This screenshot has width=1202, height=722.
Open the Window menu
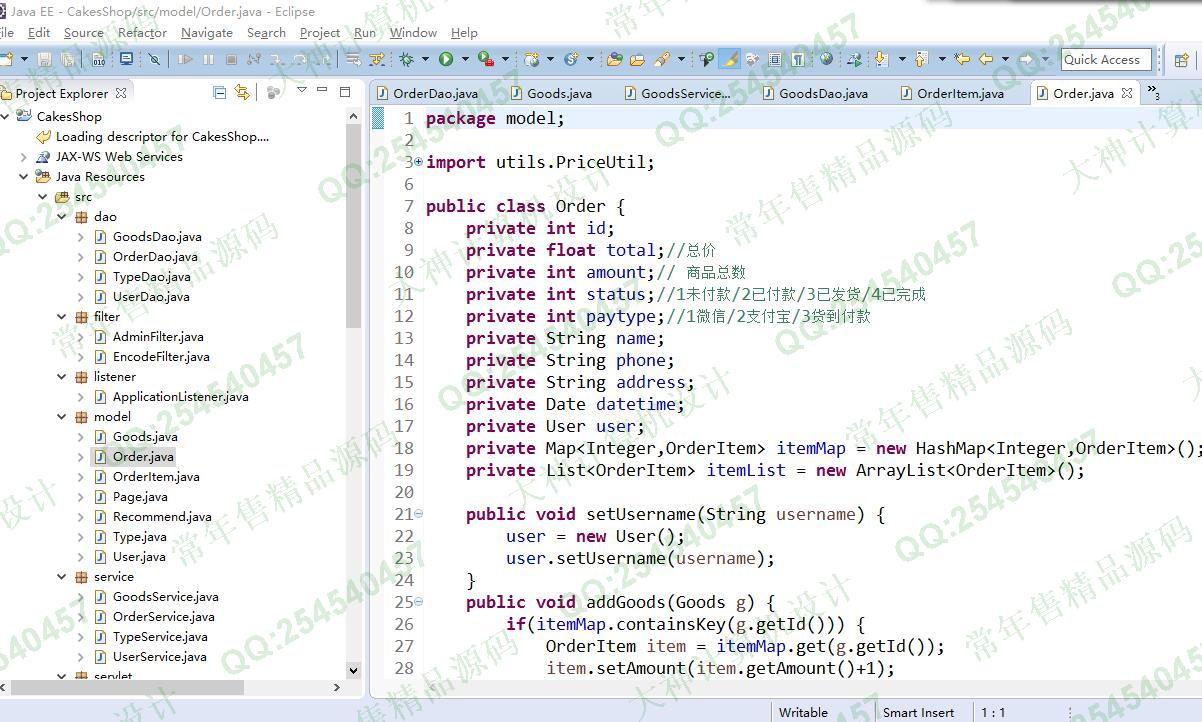(413, 32)
